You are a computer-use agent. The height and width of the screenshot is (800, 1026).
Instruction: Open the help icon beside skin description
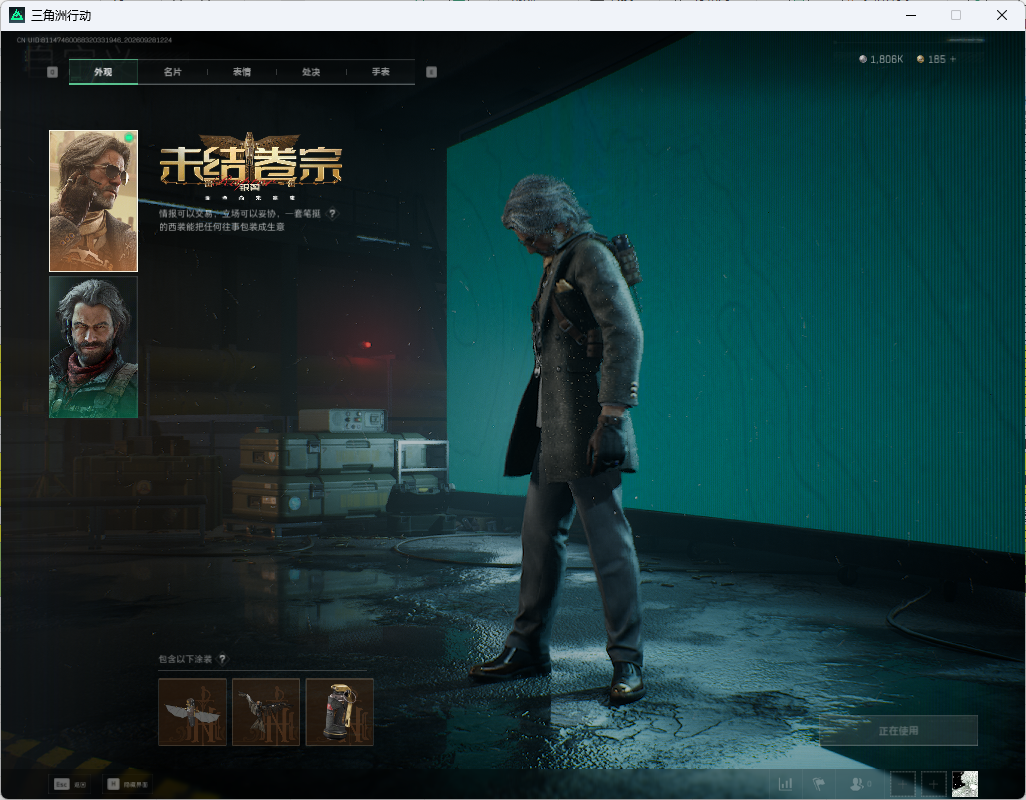click(x=332, y=213)
